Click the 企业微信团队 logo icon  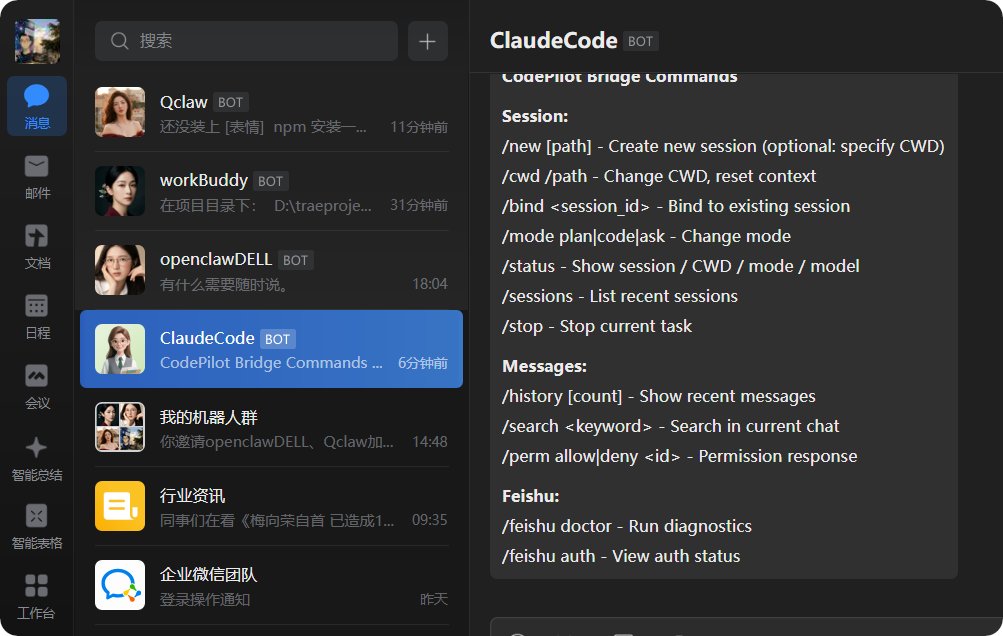[x=120, y=585]
